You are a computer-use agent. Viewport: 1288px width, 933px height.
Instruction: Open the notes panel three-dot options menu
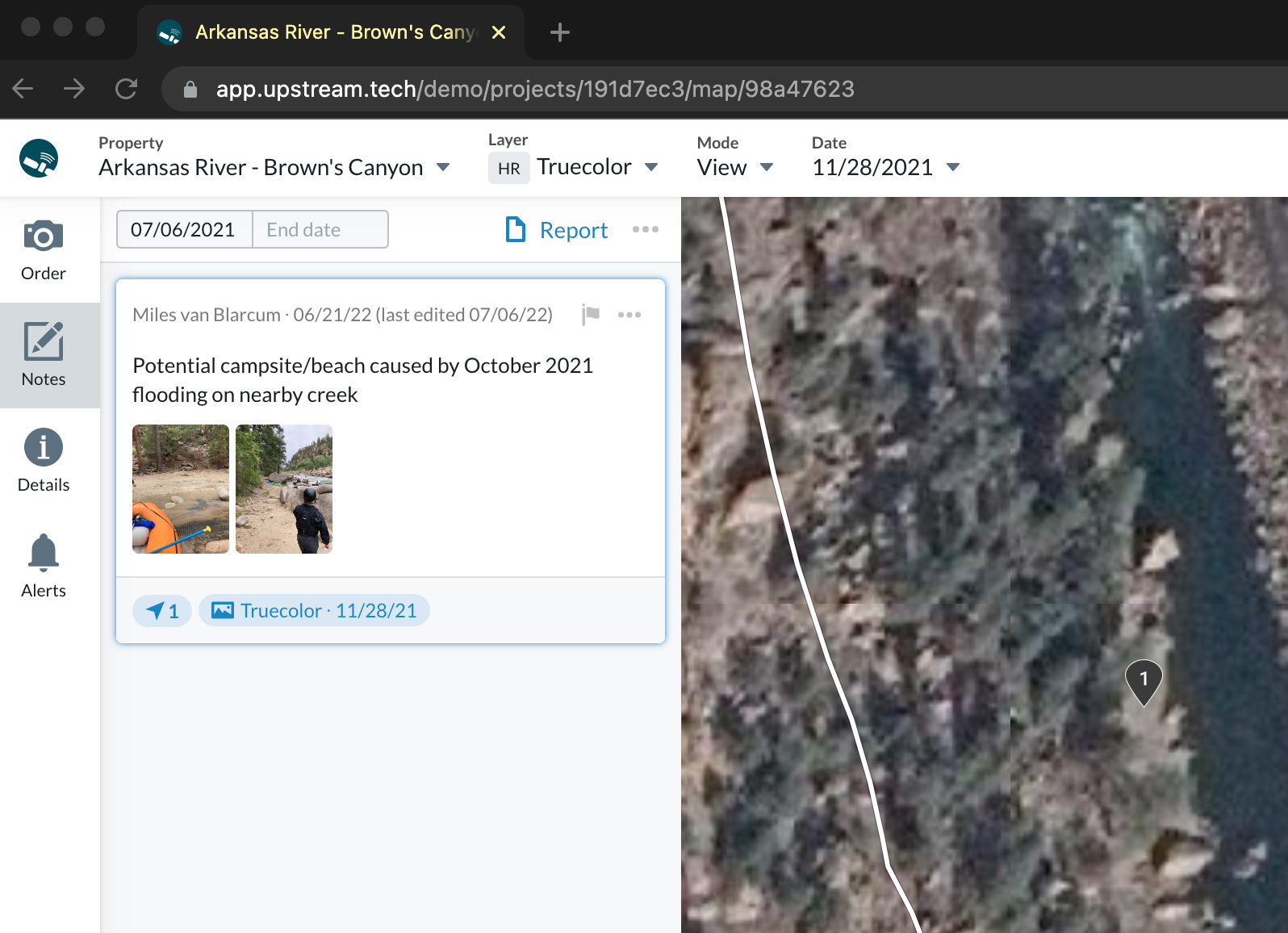coord(646,230)
